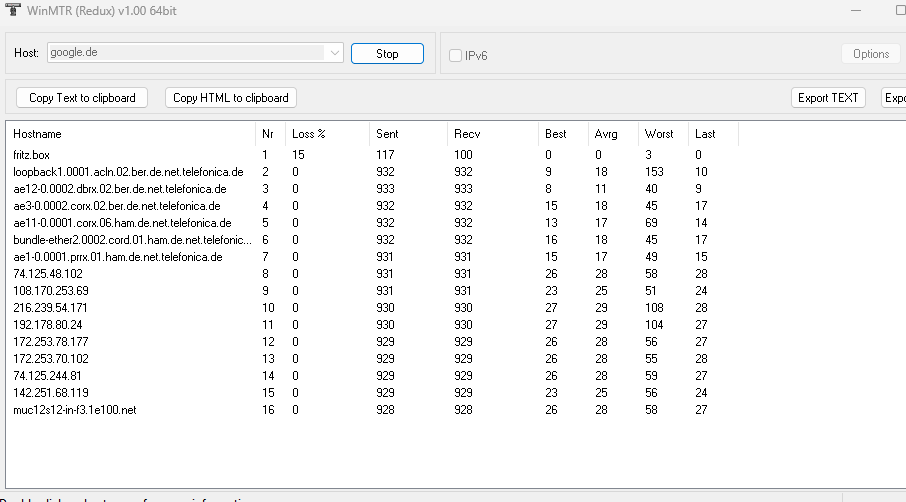Click the Recv column header
This screenshot has width=906, height=502.
(492, 134)
